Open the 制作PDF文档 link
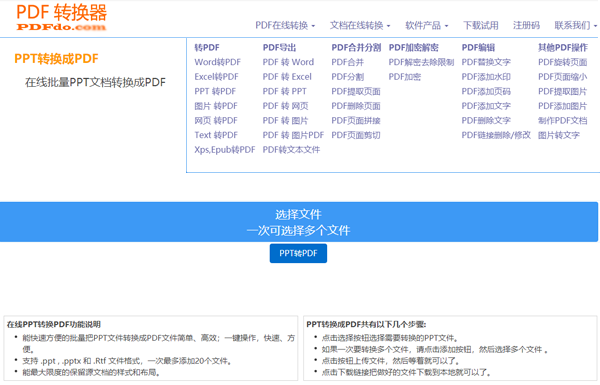The image size is (600, 385). pyautogui.click(x=562, y=121)
